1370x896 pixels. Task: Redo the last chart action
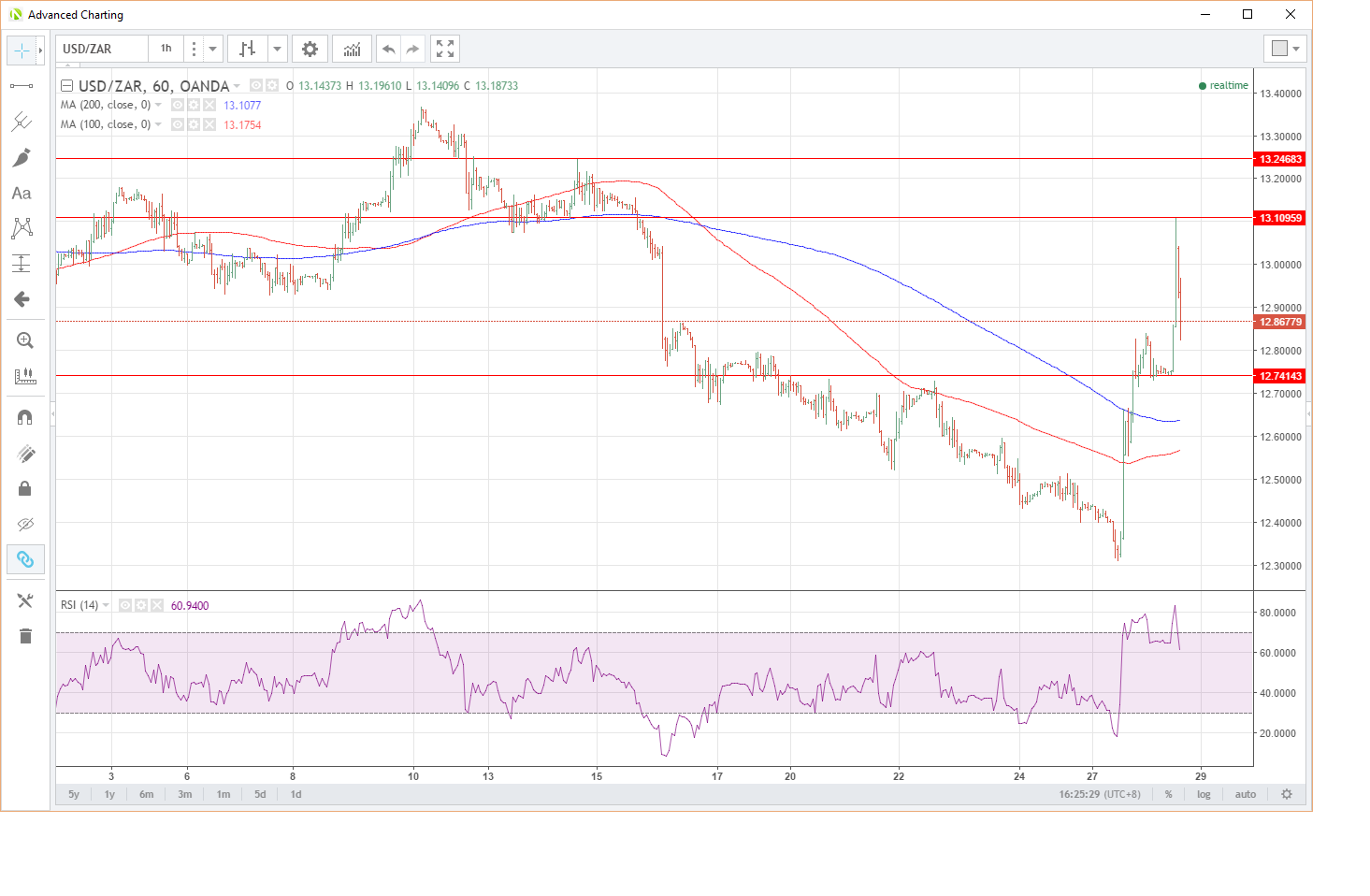click(x=413, y=49)
